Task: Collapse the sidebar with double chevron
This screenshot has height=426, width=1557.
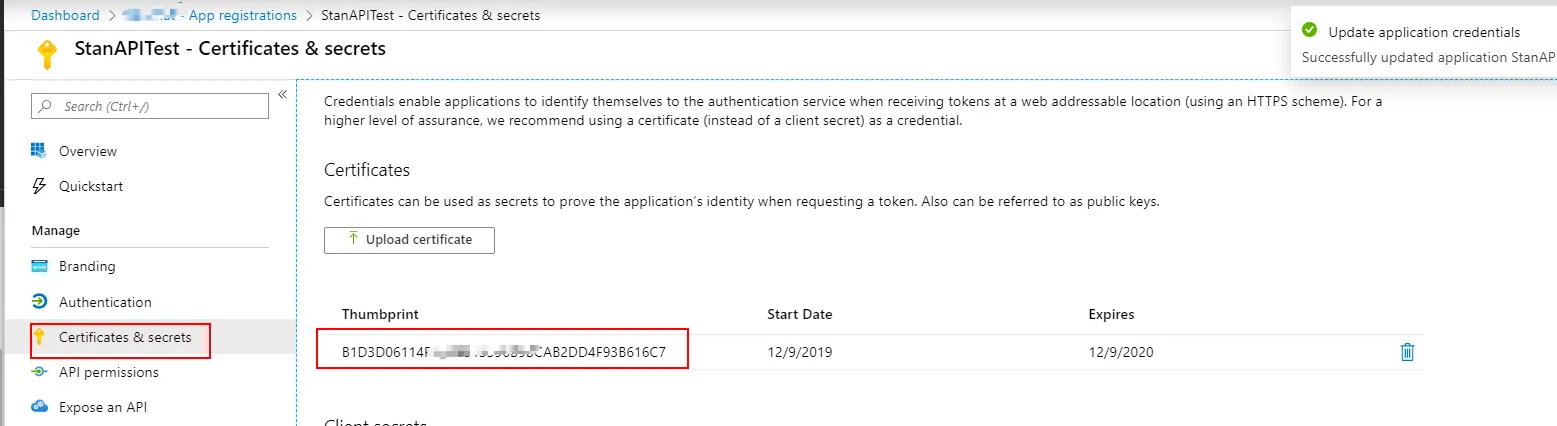Action: [x=282, y=94]
